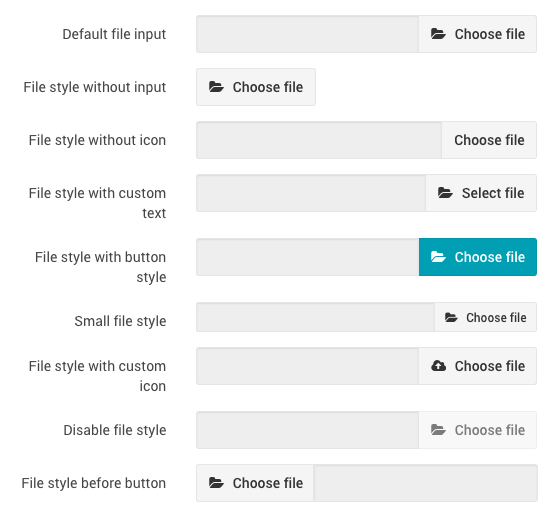Click folder icon in Small file style button
This screenshot has height=513, width=548.
coord(451,317)
